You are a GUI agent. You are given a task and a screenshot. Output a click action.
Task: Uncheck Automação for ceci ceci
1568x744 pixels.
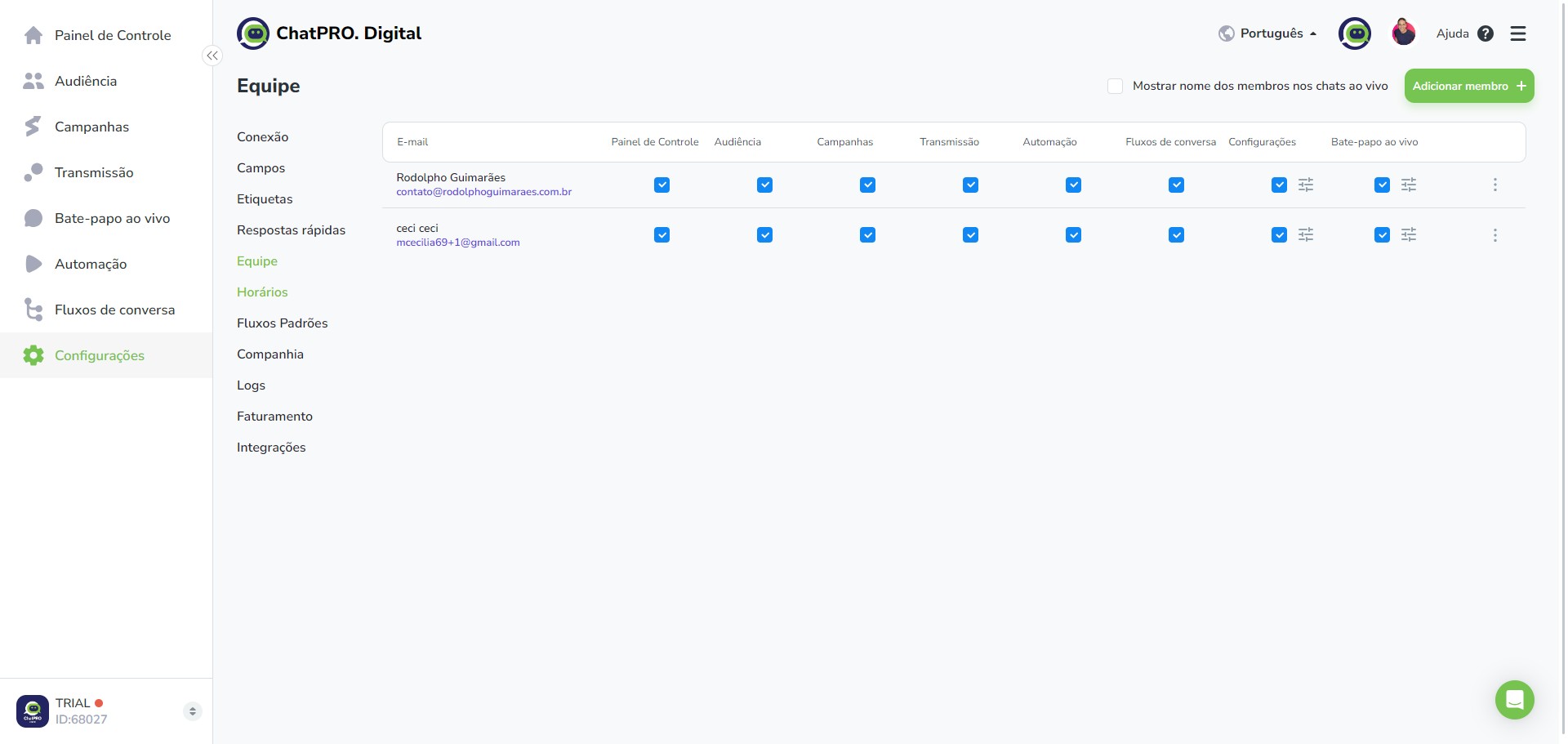tap(1074, 235)
